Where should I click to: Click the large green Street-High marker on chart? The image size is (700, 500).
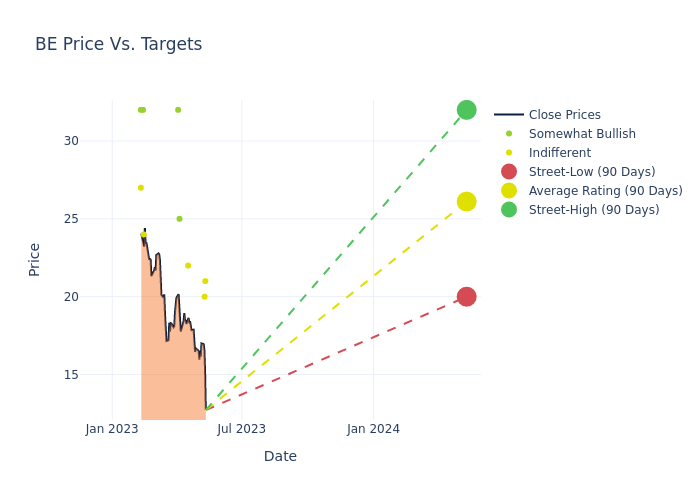[x=466, y=110]
